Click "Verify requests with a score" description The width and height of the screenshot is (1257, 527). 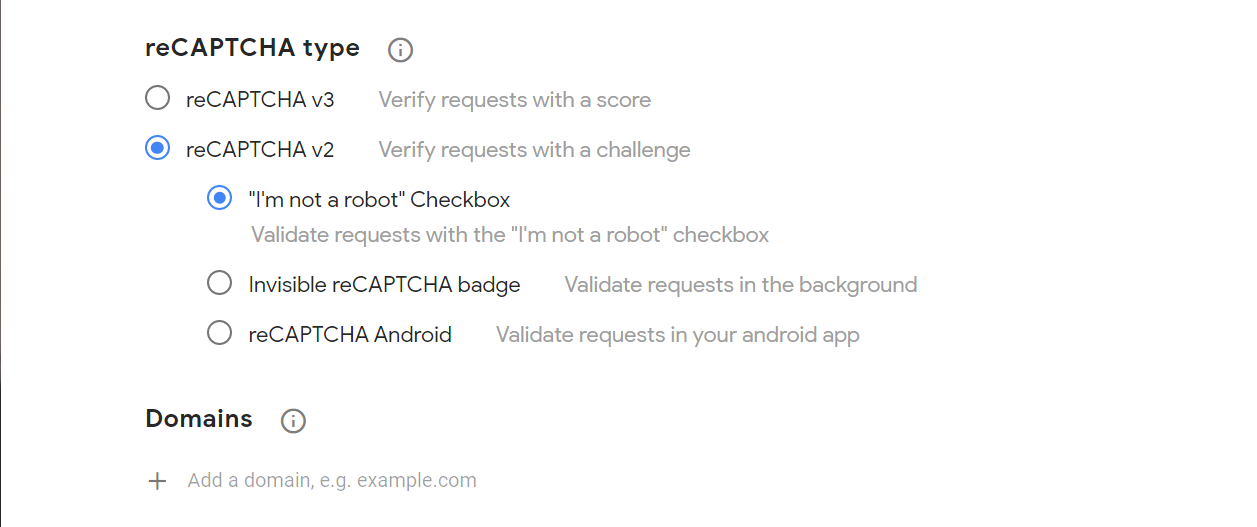click(514, 100)
